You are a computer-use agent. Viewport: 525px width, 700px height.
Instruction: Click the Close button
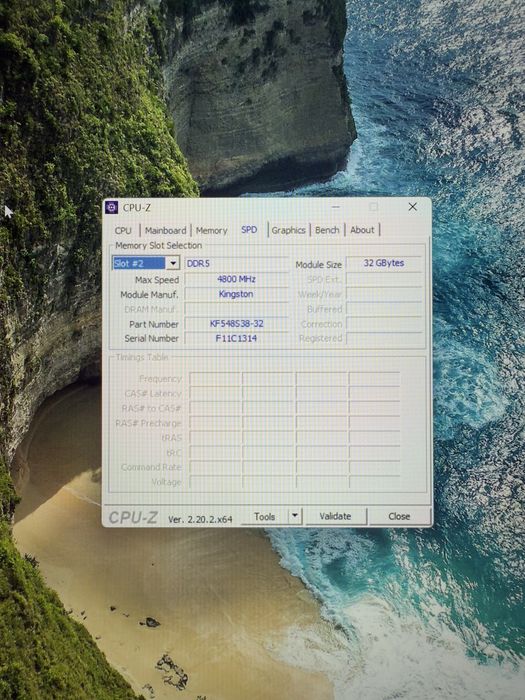[x=399, y=516]
